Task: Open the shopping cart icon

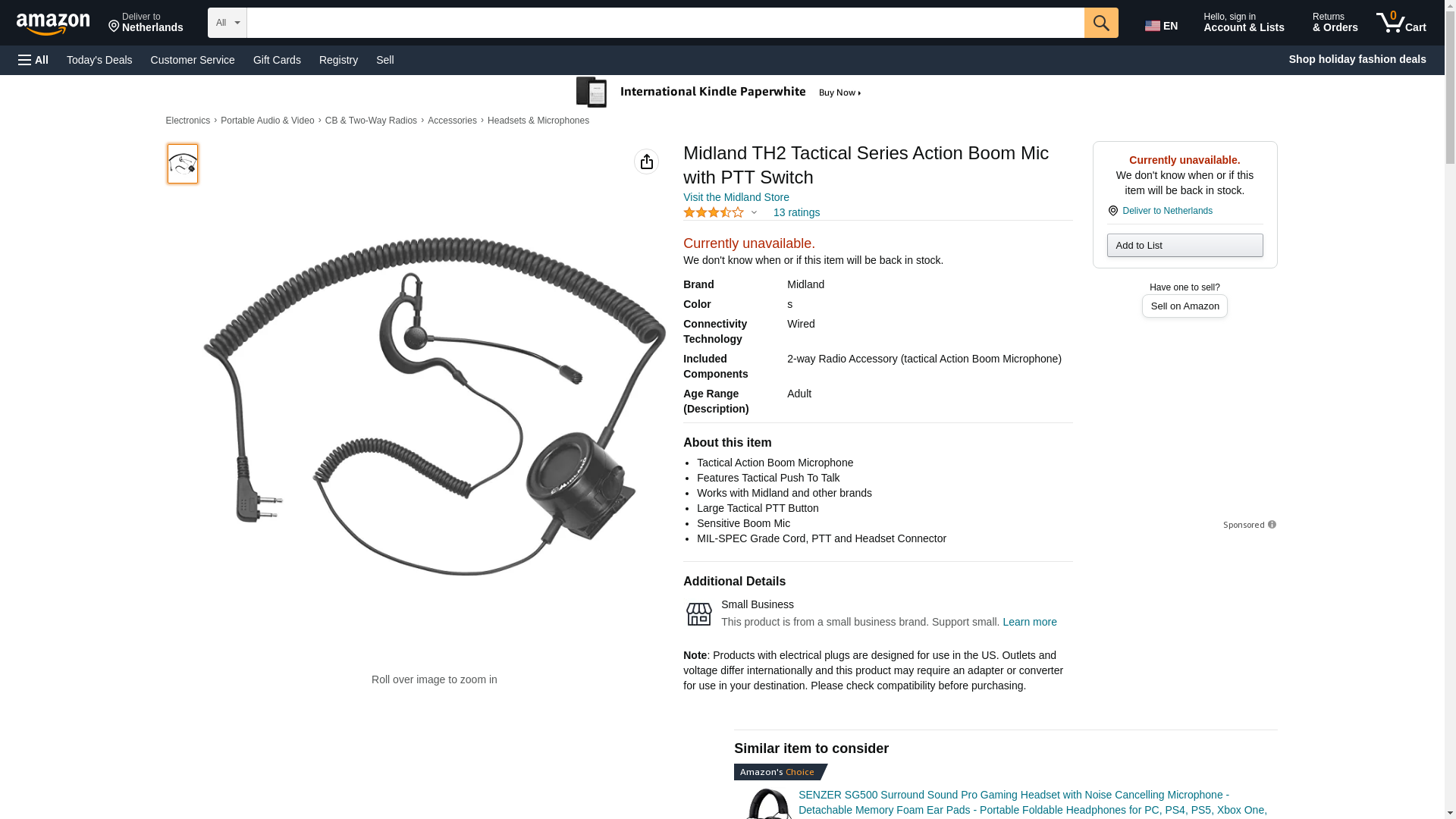Action: (1401, 23)
